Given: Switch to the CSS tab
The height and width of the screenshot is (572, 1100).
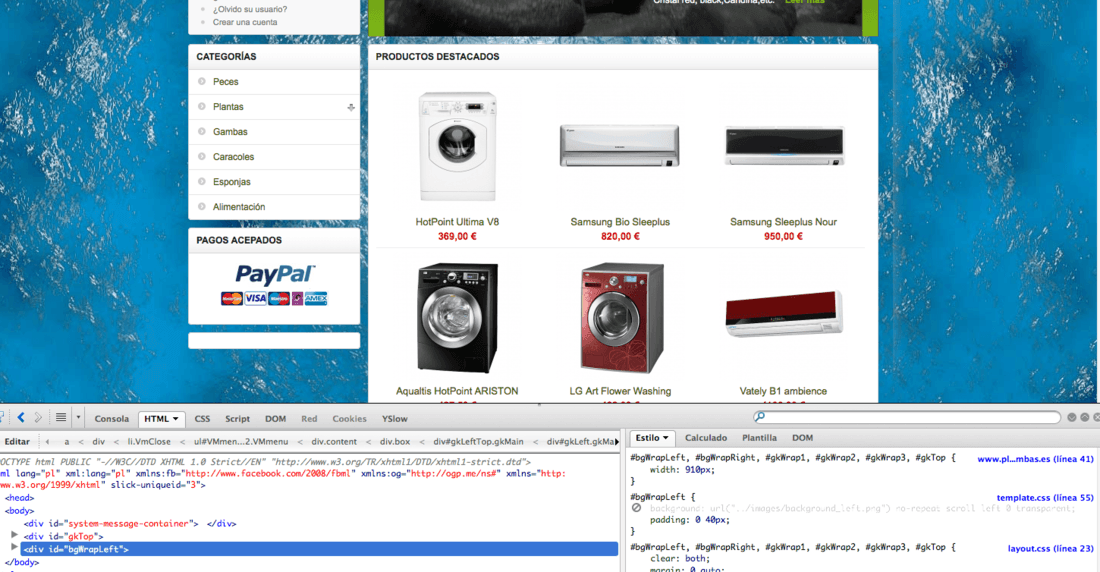Looking at the screenshot, I should coord(202,419).
